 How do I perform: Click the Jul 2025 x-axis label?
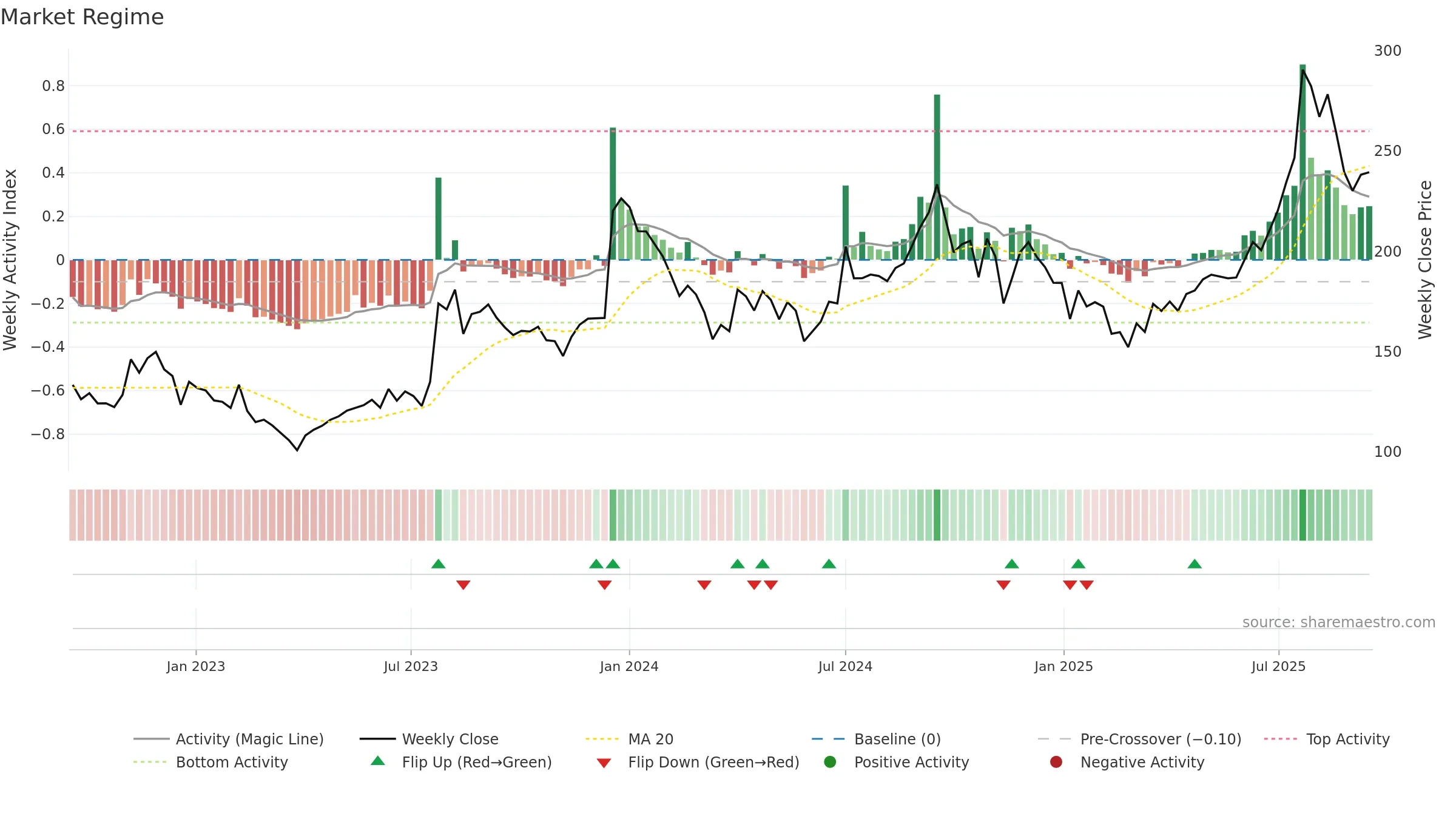pos(1278,666)
